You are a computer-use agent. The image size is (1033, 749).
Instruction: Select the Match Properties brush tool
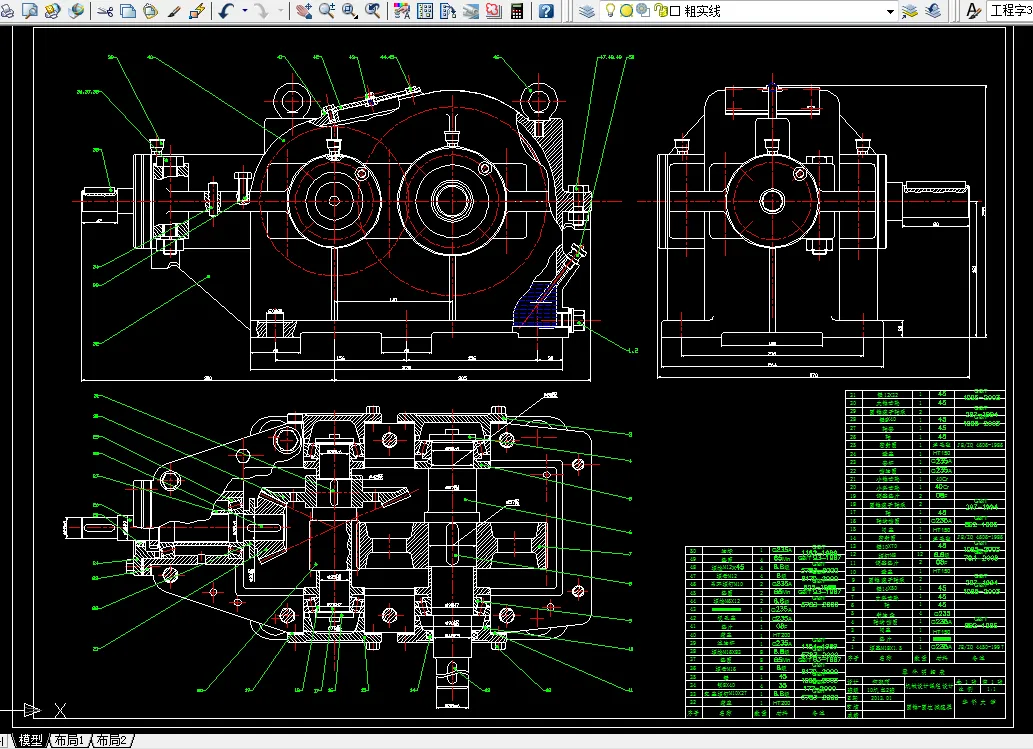point(174,11)
